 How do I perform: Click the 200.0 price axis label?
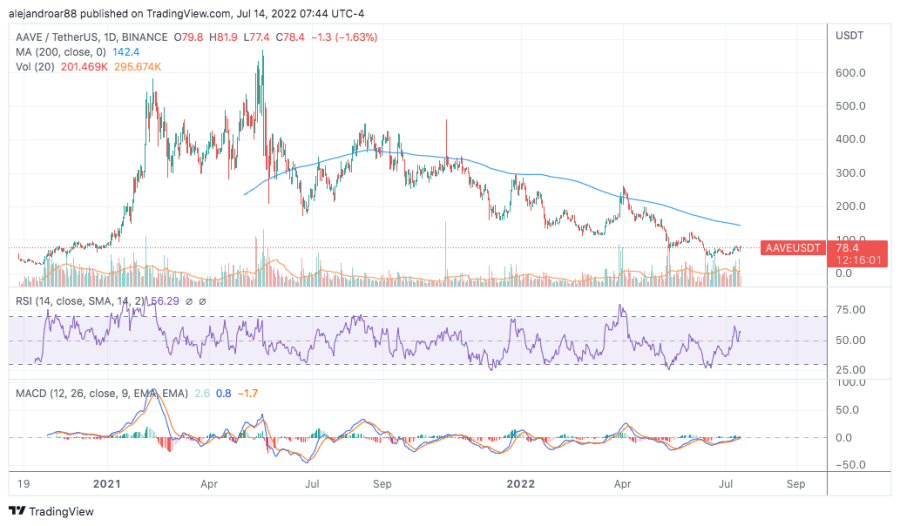click(x=851, y=206)
